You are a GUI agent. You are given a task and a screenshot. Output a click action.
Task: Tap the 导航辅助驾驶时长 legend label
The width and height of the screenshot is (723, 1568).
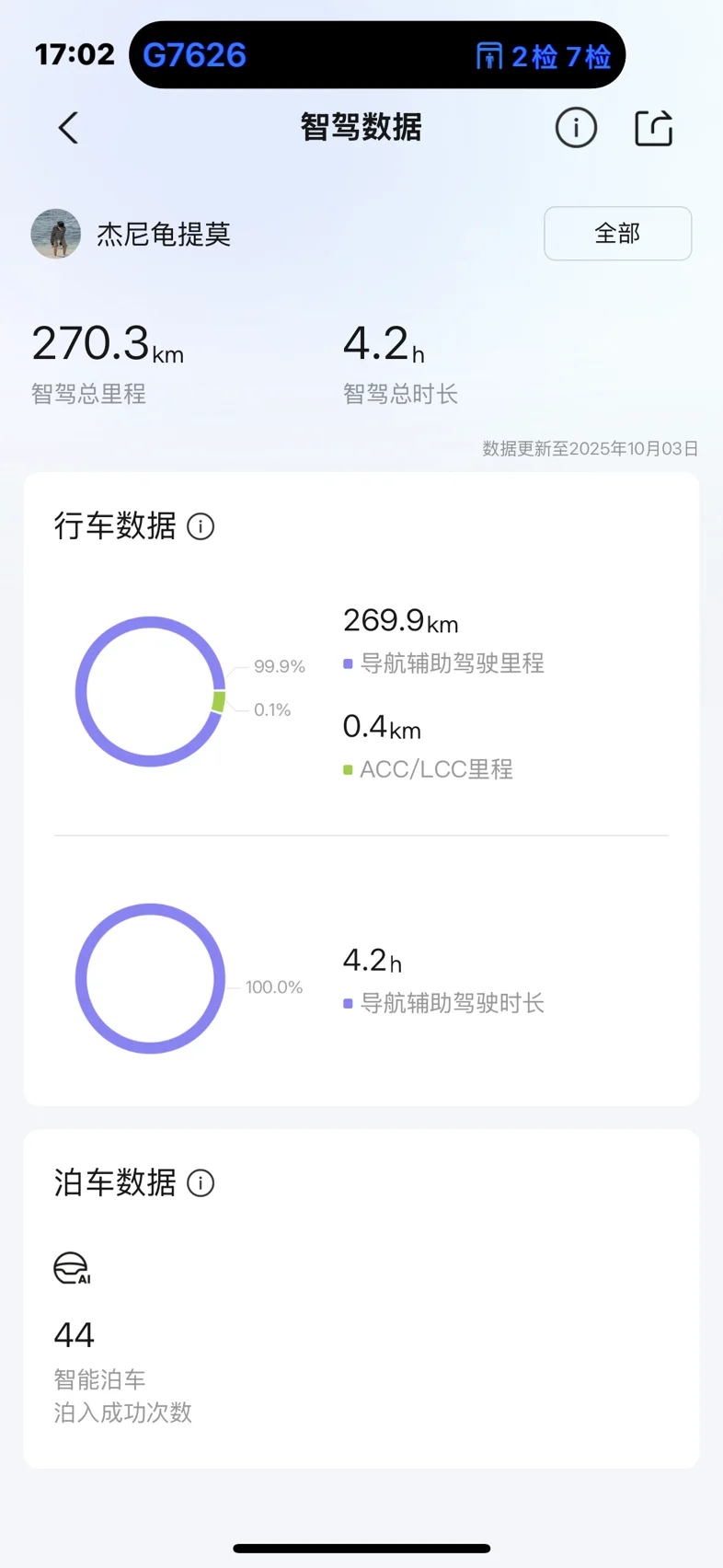pyautogui.click(x=452, y=1003)
